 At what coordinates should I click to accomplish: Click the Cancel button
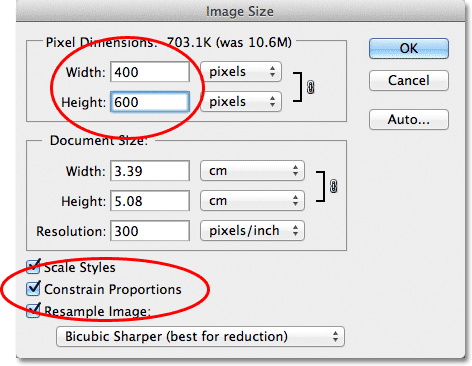pos(409,80)
